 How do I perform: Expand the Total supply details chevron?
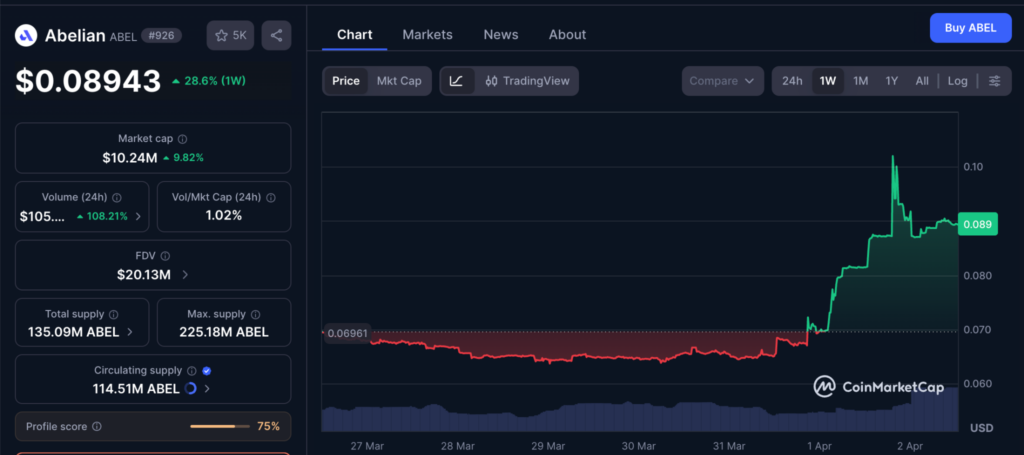pyautogui.click(x=130, y=332)
